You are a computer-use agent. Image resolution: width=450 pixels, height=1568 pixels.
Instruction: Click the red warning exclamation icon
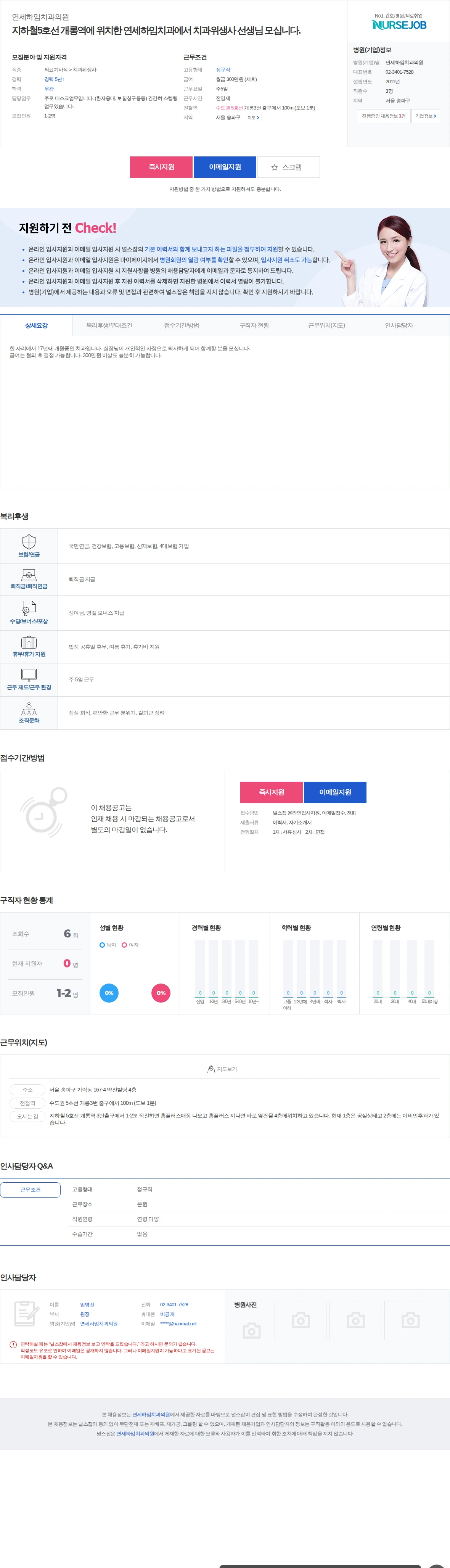click(13, 1344)
